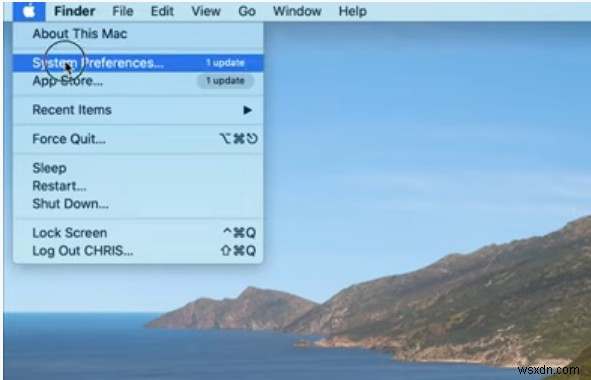Select Shut Down… option
Screen dimensions: 591x380
click(138, 204)
